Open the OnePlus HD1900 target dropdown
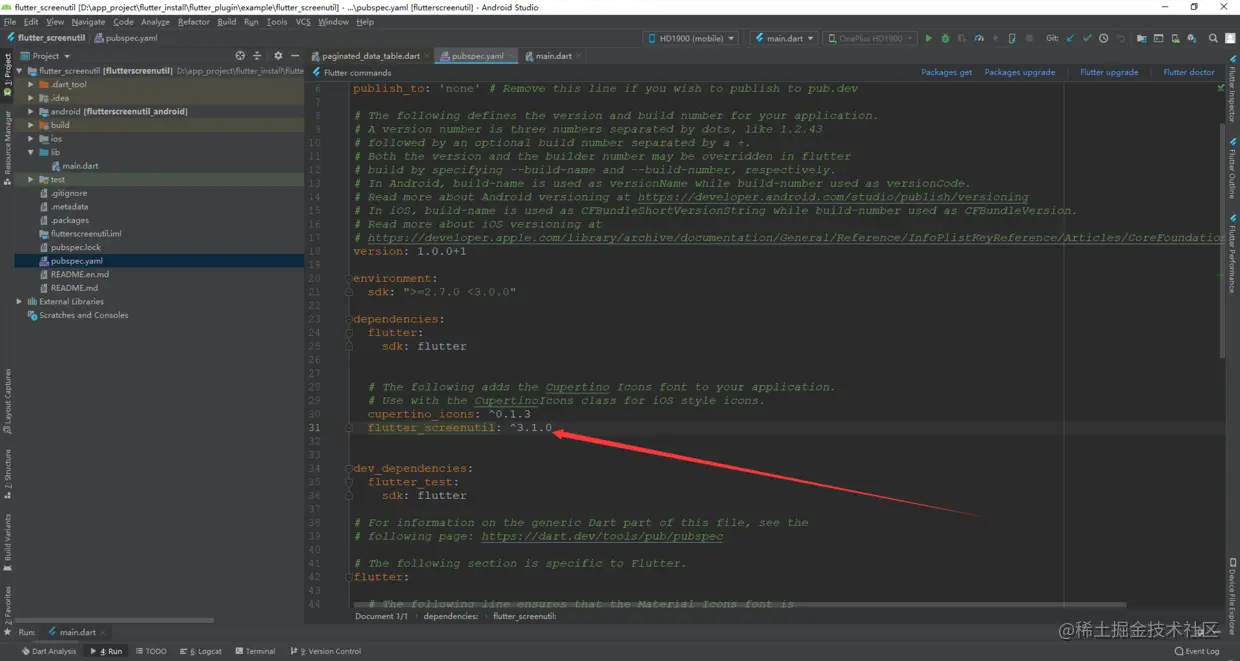Viewport: 1240px width, 661px height. click(x=870, y=38)
